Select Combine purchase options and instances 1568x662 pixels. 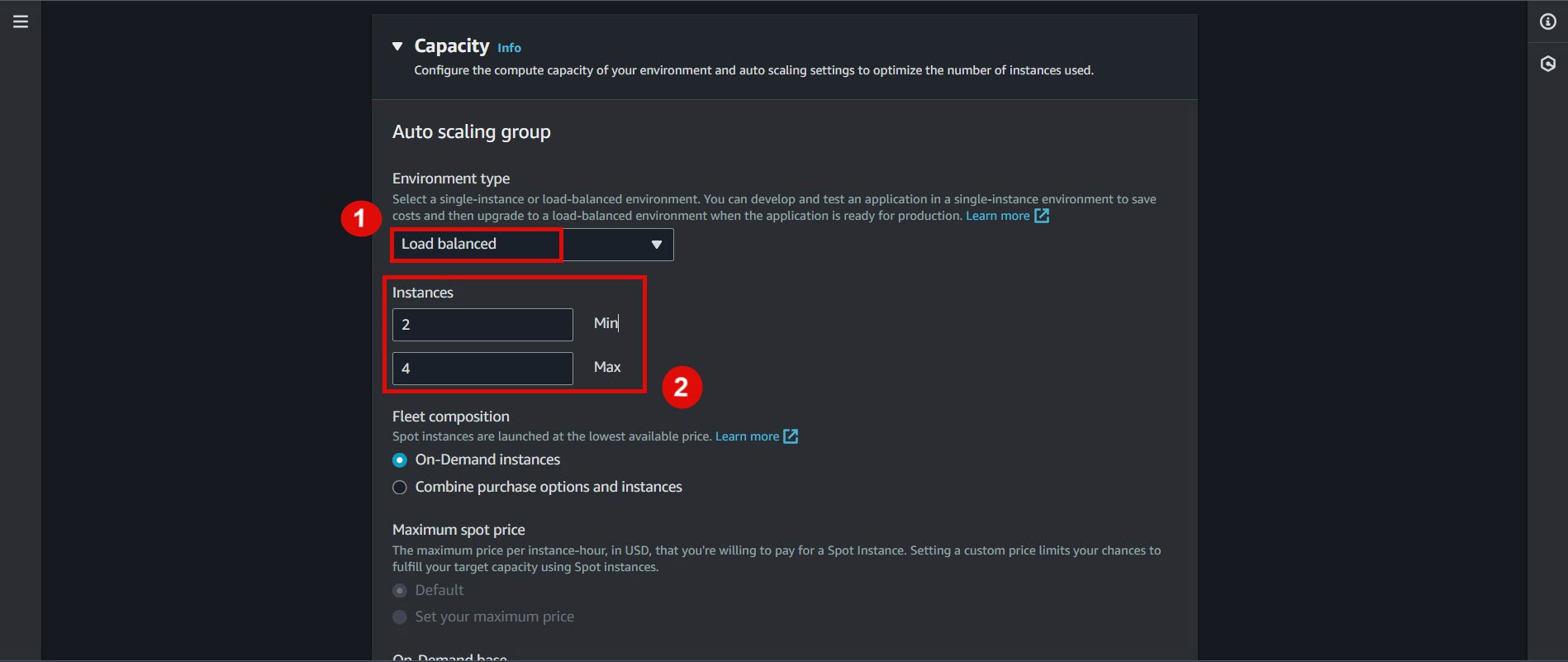400,488
